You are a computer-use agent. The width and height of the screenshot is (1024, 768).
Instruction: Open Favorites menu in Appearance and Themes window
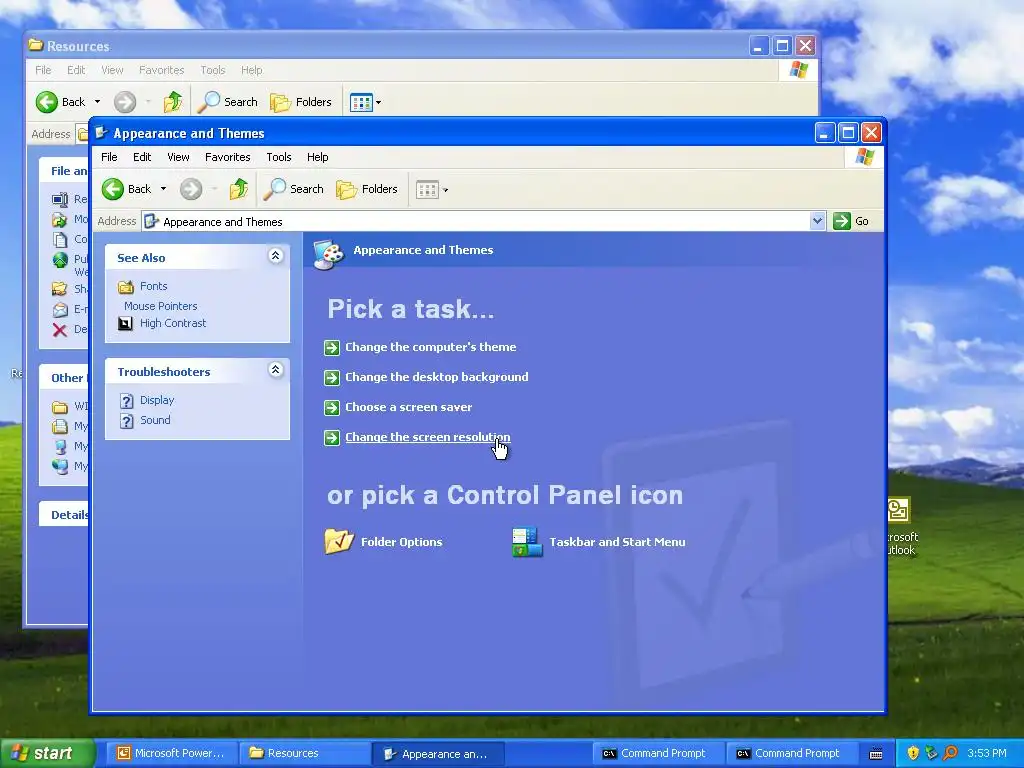pos(227,157)
